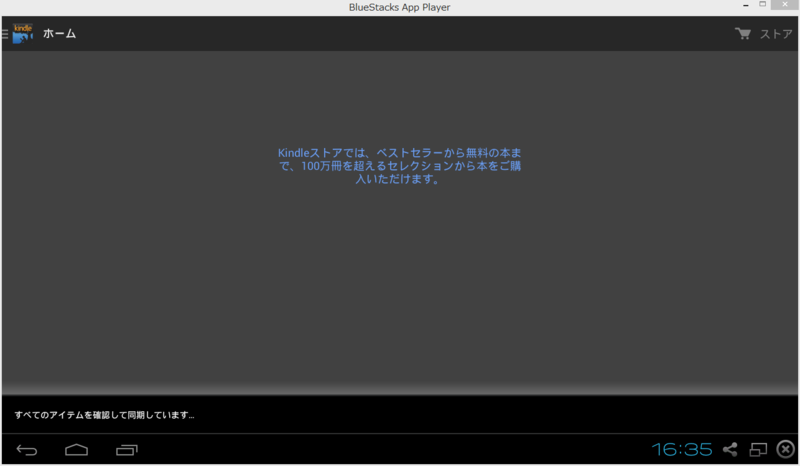Minimize the BlueStacks App Player window
Viewport: 800px width, 466px height.
click(746, 5)
